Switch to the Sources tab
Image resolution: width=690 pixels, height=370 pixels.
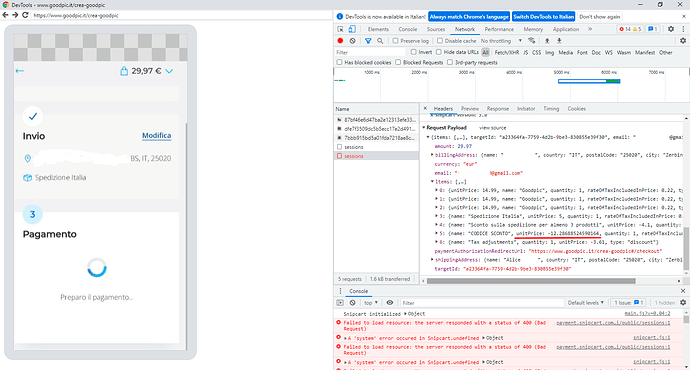pos(436,29)
